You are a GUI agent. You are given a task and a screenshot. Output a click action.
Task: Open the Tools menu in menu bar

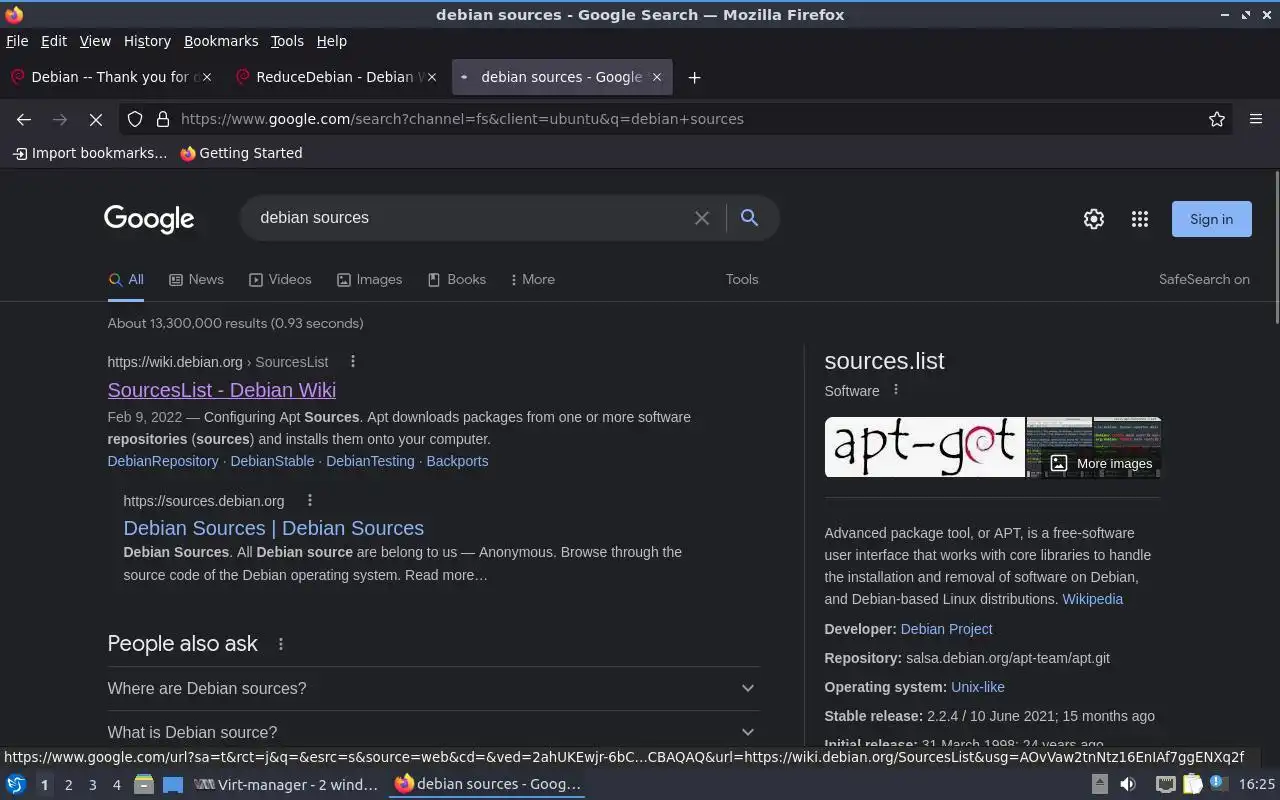coord(287,41)
